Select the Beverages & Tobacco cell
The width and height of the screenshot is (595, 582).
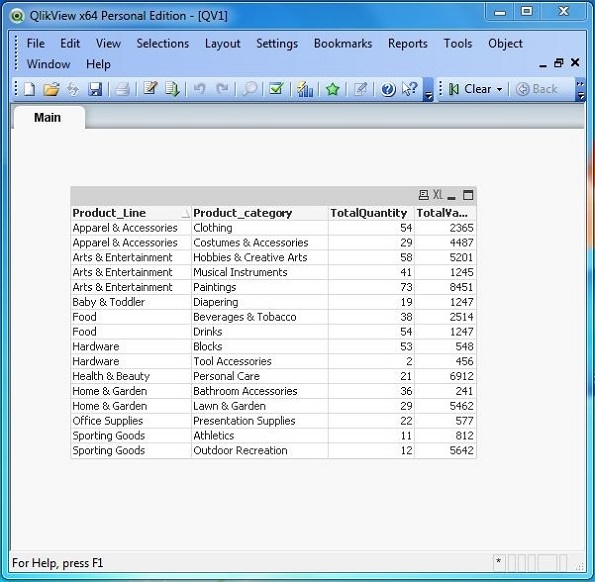(260, 317)
